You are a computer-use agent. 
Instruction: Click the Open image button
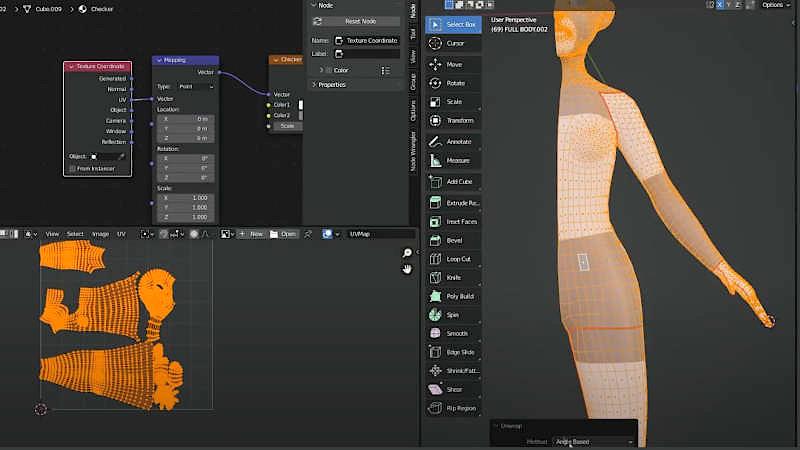283,234
